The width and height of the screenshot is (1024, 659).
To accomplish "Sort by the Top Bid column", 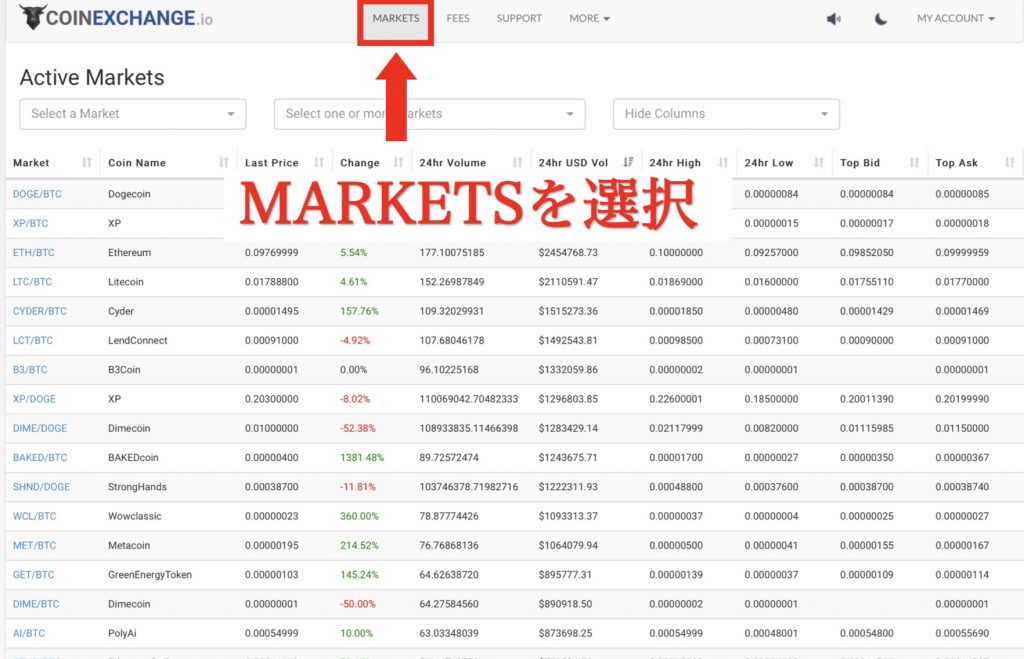I will [x=879, y=163].
